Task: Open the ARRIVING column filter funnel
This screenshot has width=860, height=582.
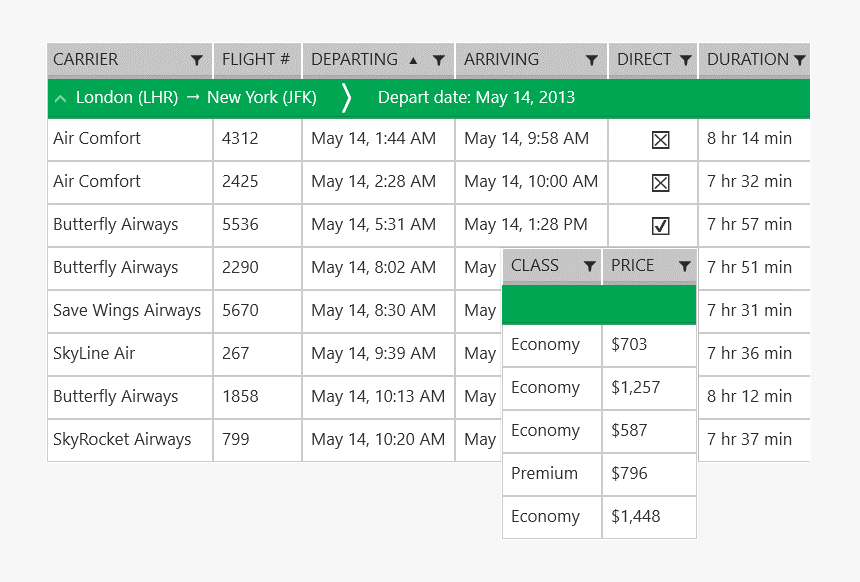Action: point(592,60)
